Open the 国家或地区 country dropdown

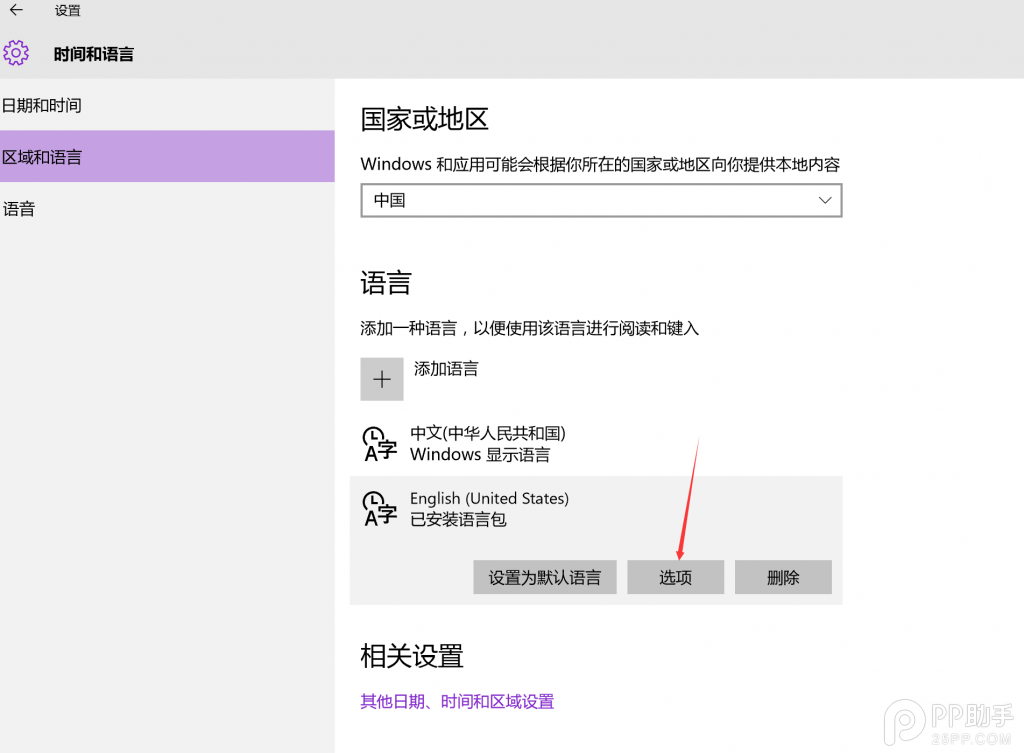click(x=601, y=200)
